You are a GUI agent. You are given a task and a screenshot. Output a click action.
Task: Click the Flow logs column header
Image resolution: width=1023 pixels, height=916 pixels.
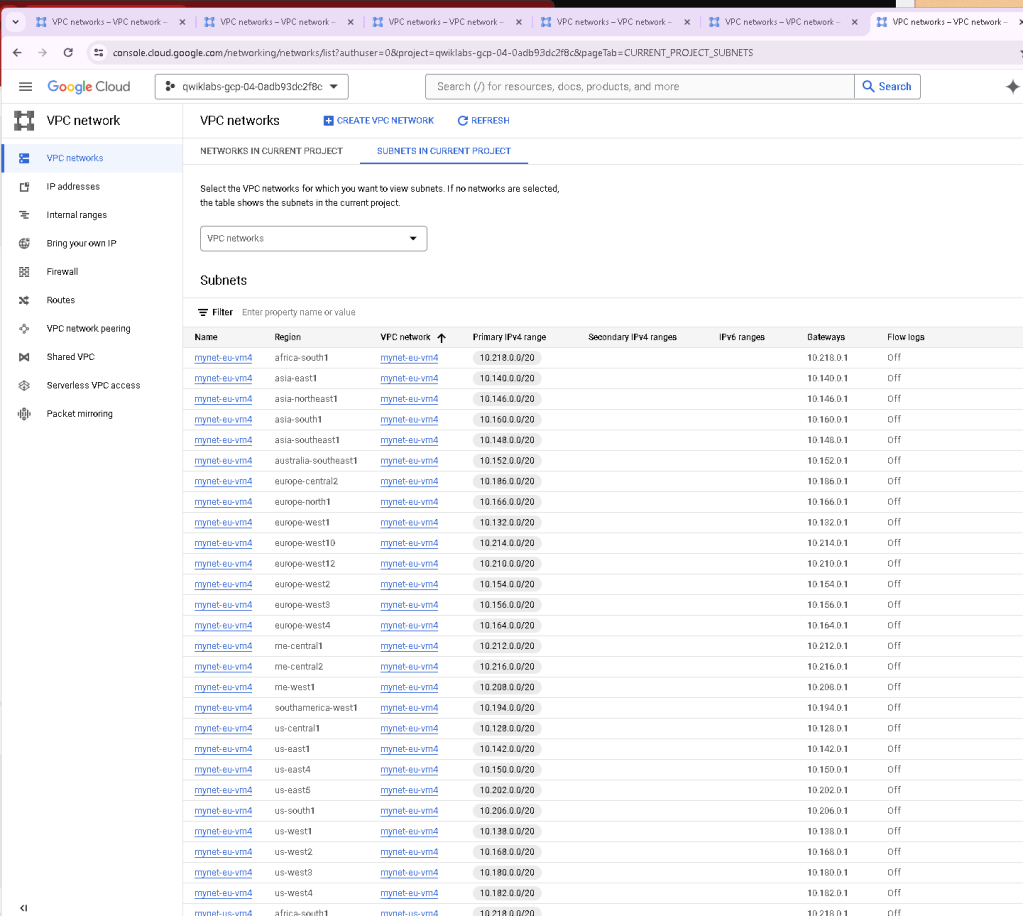[906, 337]
